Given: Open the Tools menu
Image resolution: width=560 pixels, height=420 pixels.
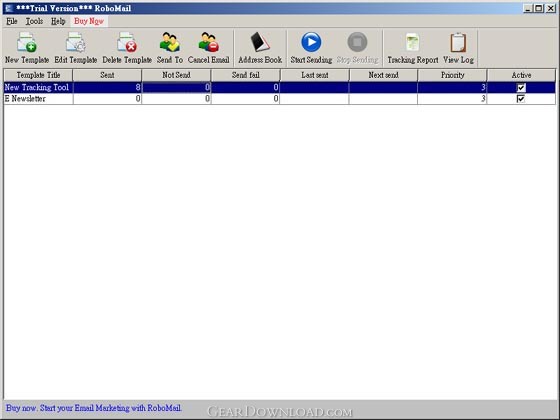Looking at the screenshot, I should [34, 21].
